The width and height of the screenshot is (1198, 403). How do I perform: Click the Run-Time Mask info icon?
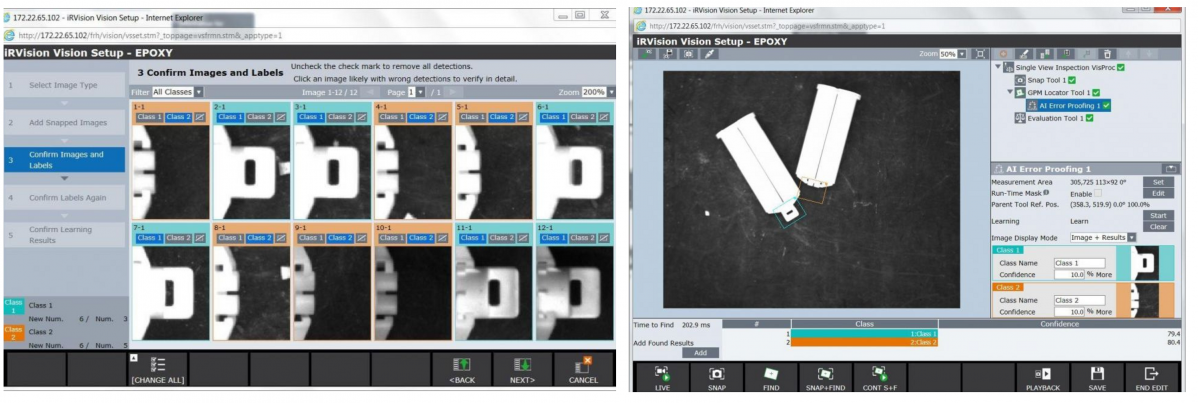[1045, 193]
